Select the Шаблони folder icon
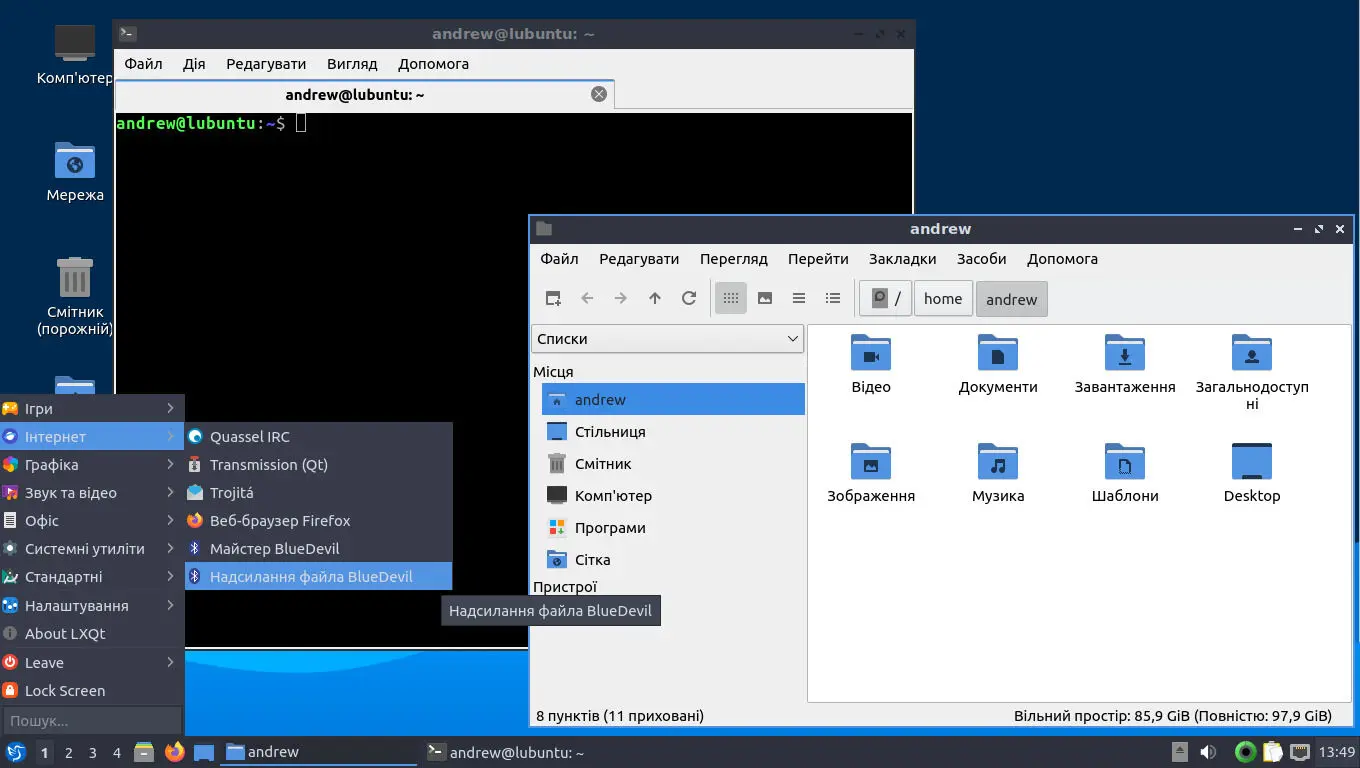Screen dimensions: 1360x768 [1125, 462]
